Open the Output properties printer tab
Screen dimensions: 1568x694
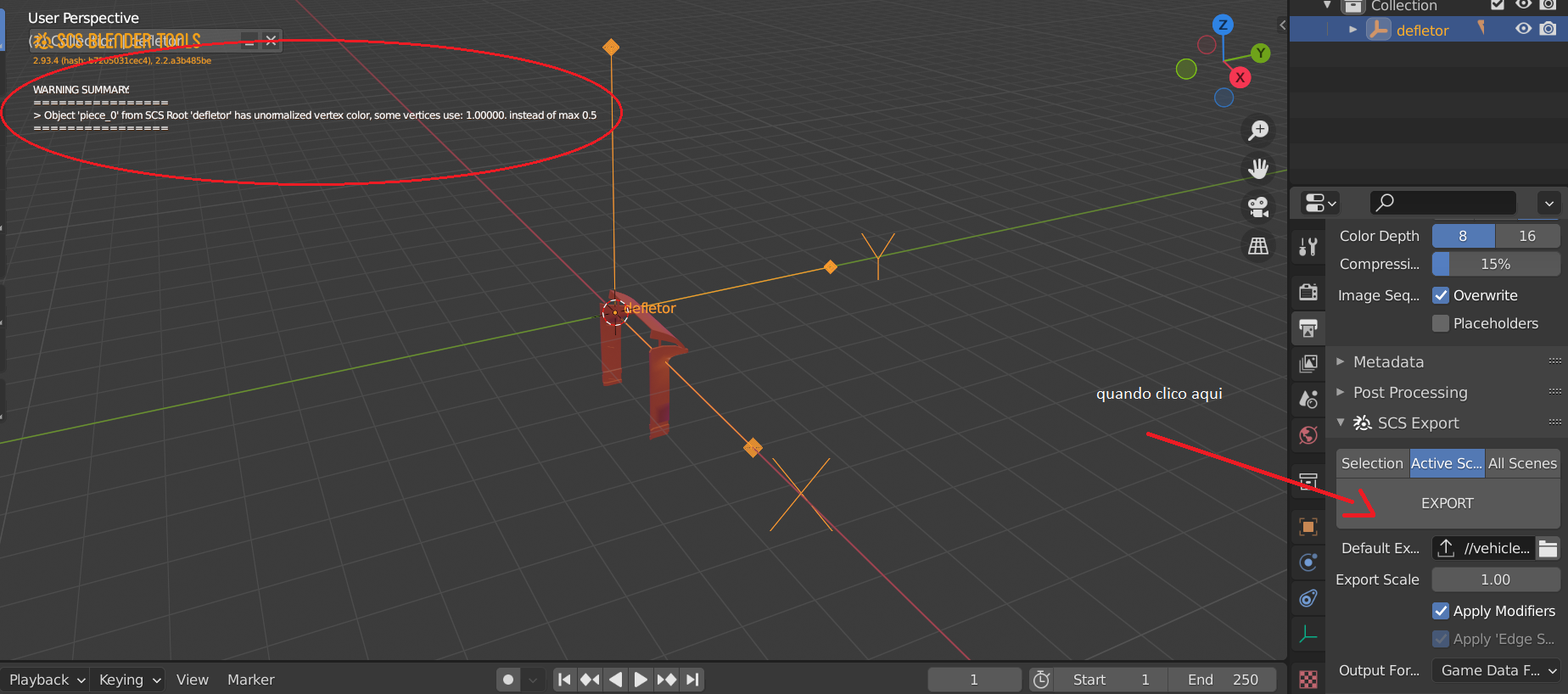pyautogui.click(x=1308, y=328)
